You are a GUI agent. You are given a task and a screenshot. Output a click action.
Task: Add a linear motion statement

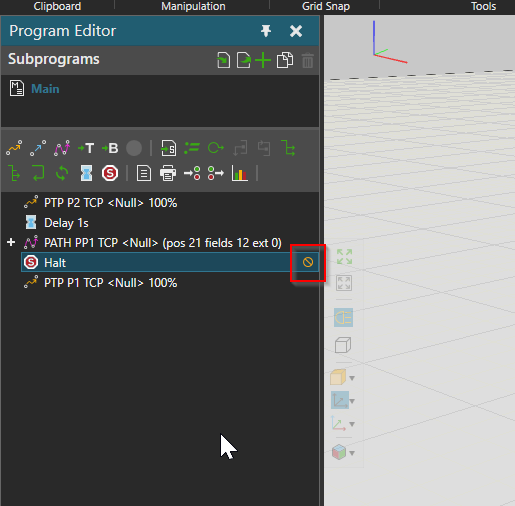(38, 148)
